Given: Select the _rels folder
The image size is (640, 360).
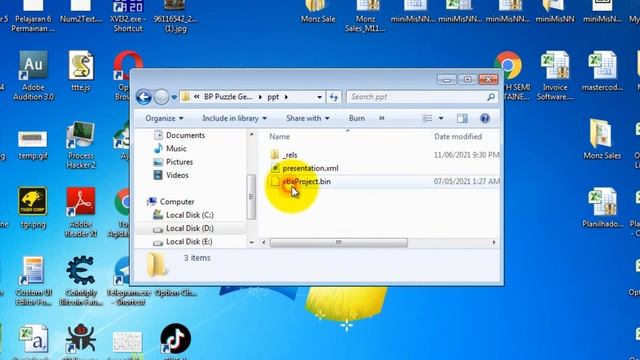Looking at the screenshot, I should pos(290,155).
